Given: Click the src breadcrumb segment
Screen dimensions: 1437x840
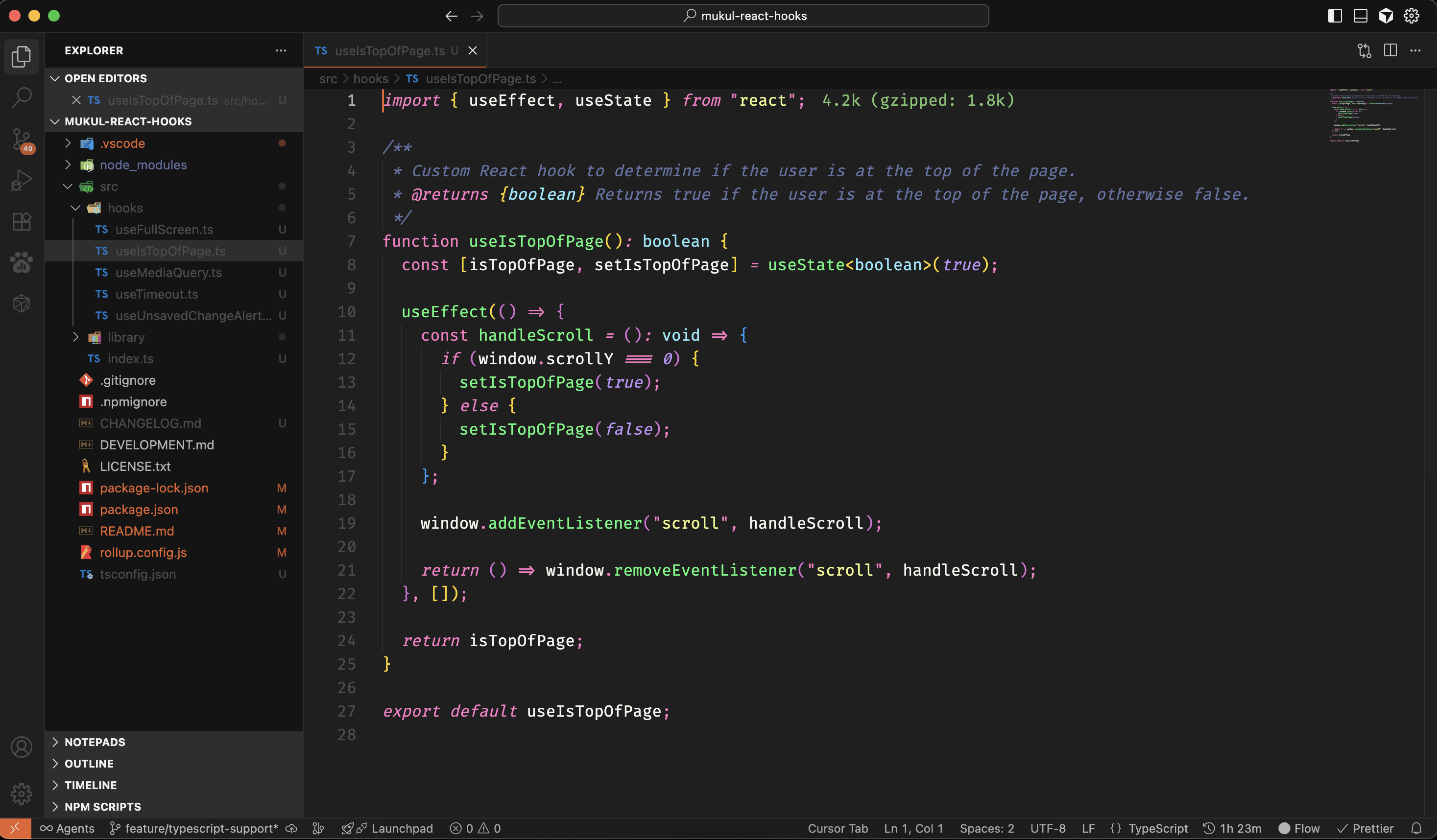Looking at the screenshot, I should 328,79.
